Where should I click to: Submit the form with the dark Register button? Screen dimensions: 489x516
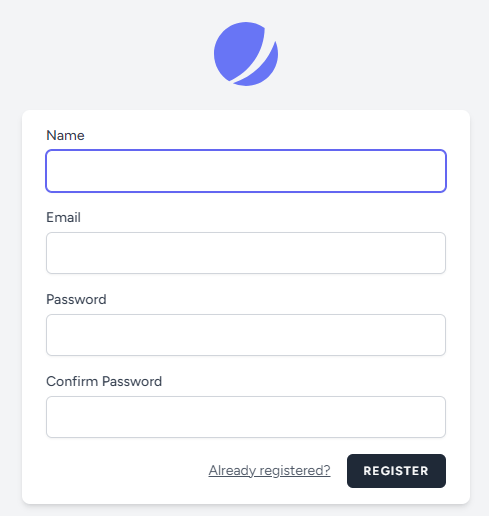click(396, 471)
